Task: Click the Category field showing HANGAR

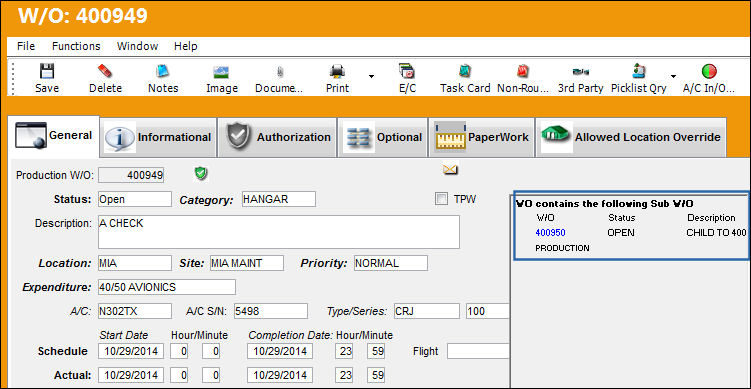Action: (x=279, y=199)
